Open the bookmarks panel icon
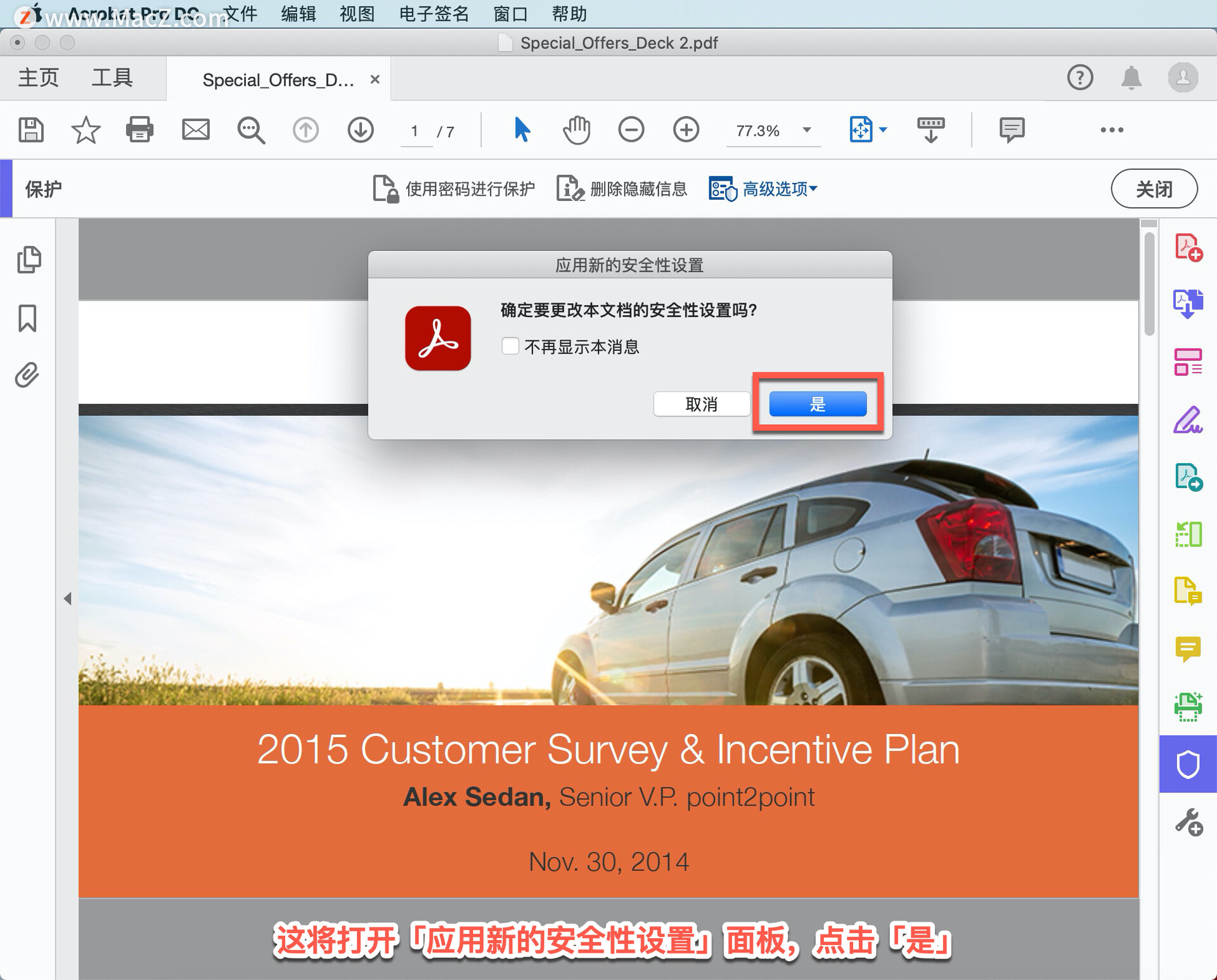Viewport: 1217px width, 980px height. 27,318
